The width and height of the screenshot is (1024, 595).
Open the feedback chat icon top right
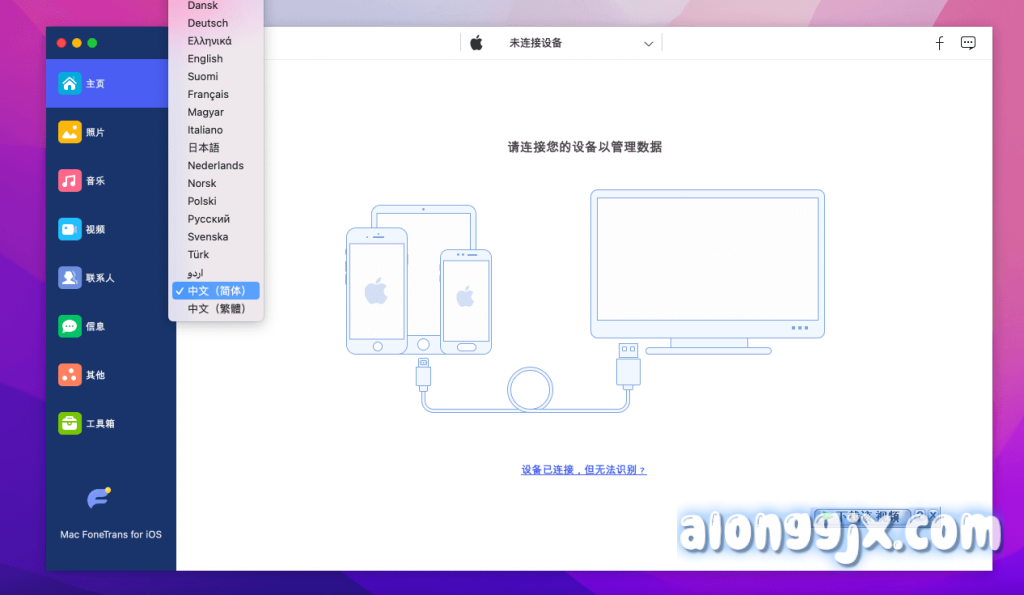(x=968, y=43)
